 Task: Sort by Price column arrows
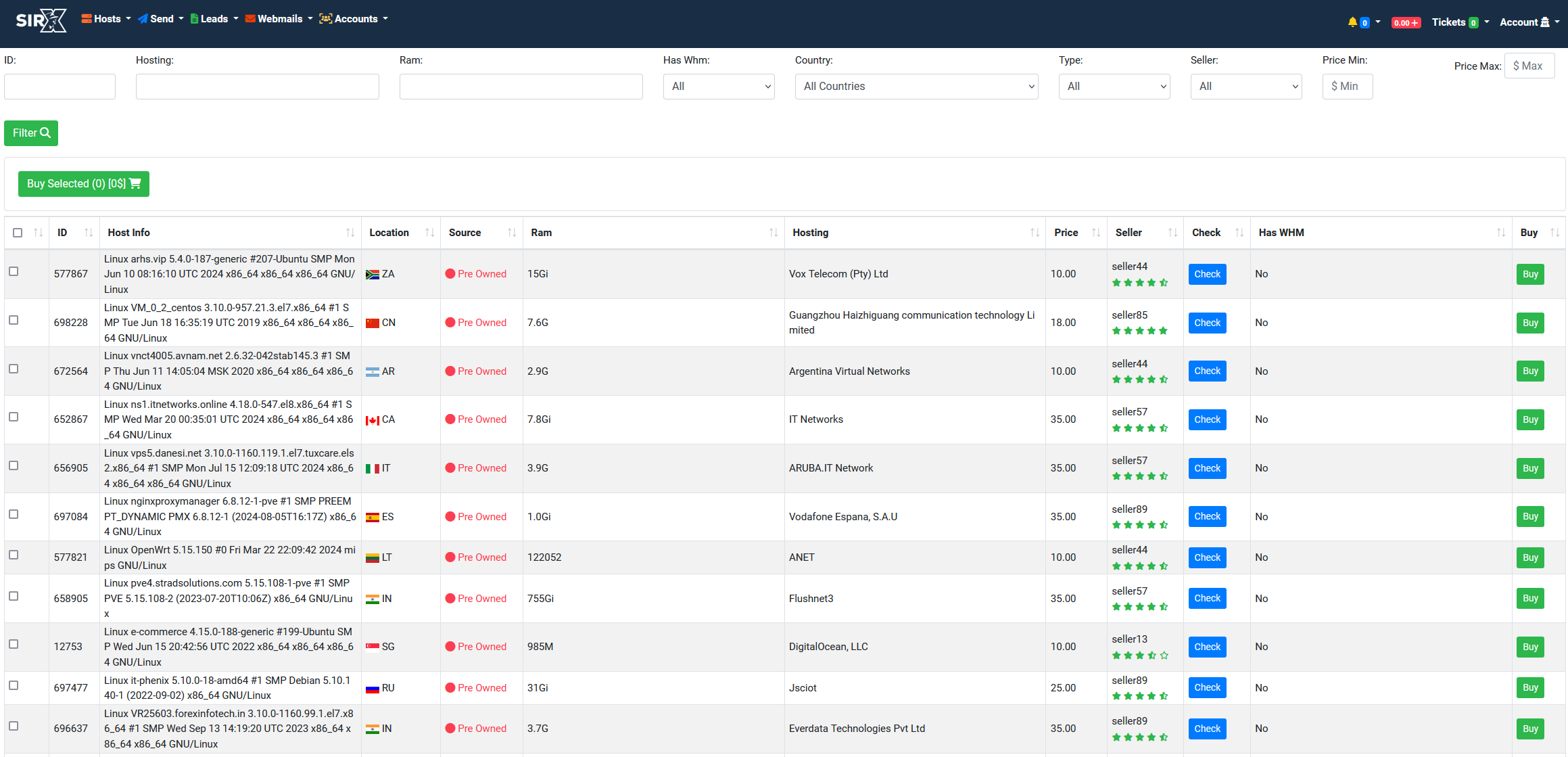(x=1096, y=233)
